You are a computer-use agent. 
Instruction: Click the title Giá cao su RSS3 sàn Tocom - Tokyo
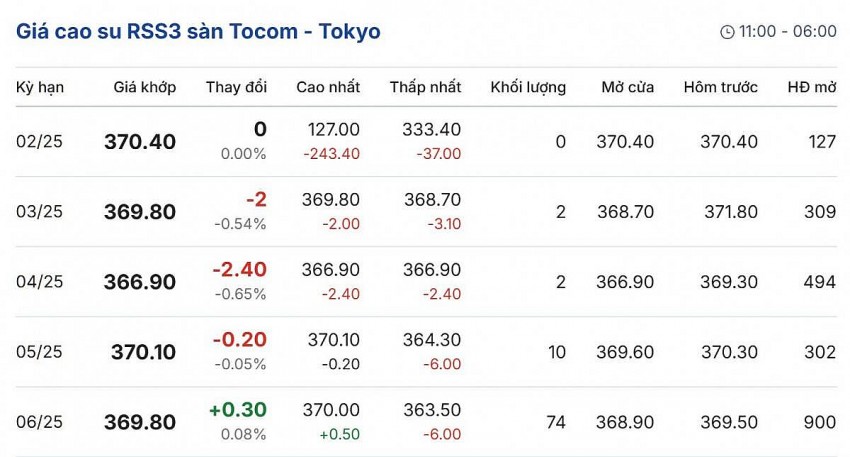point(198,31)
